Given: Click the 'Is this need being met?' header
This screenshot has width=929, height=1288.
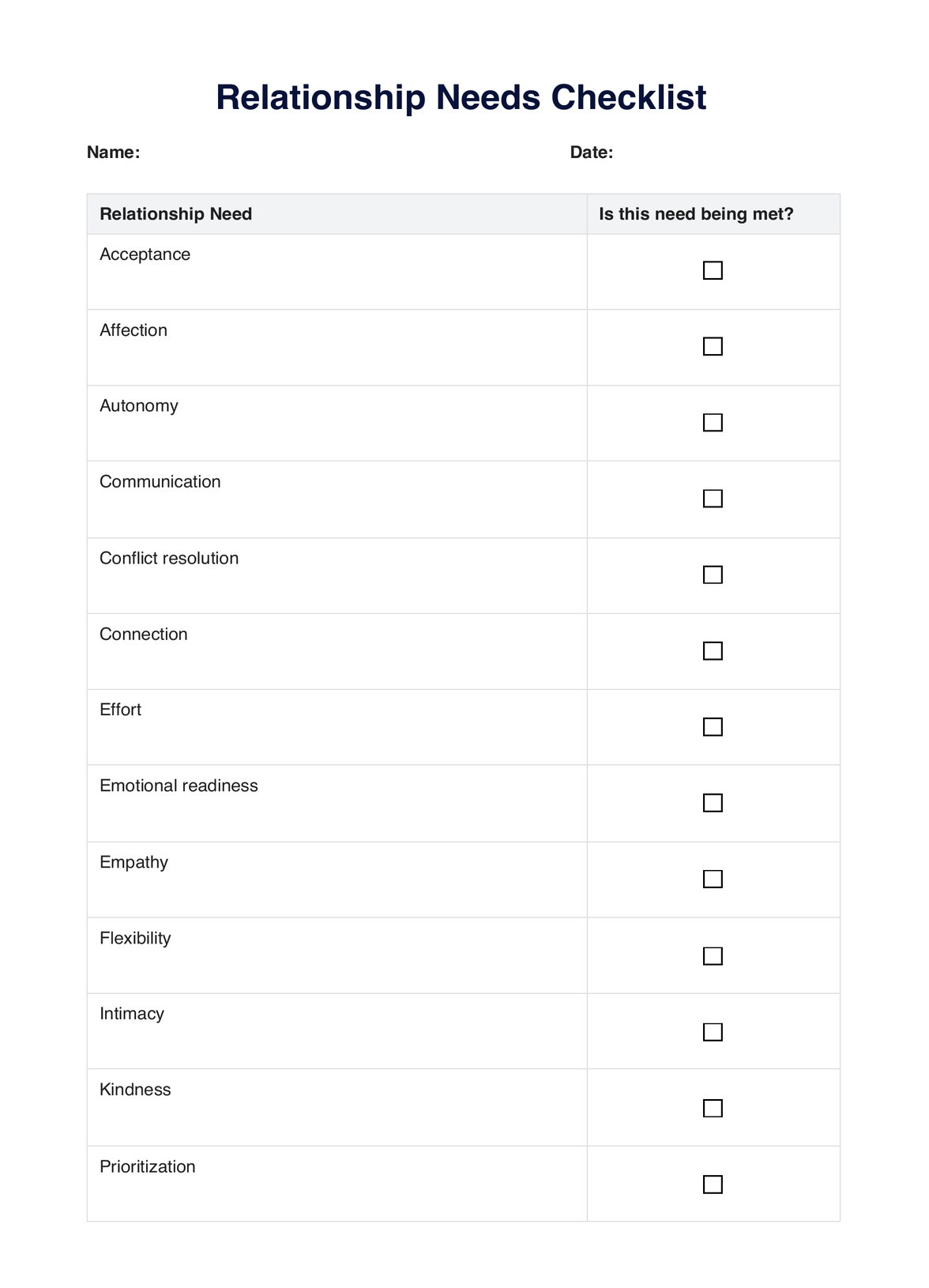Looking at the screenshot, I should (x=696, y=214).
